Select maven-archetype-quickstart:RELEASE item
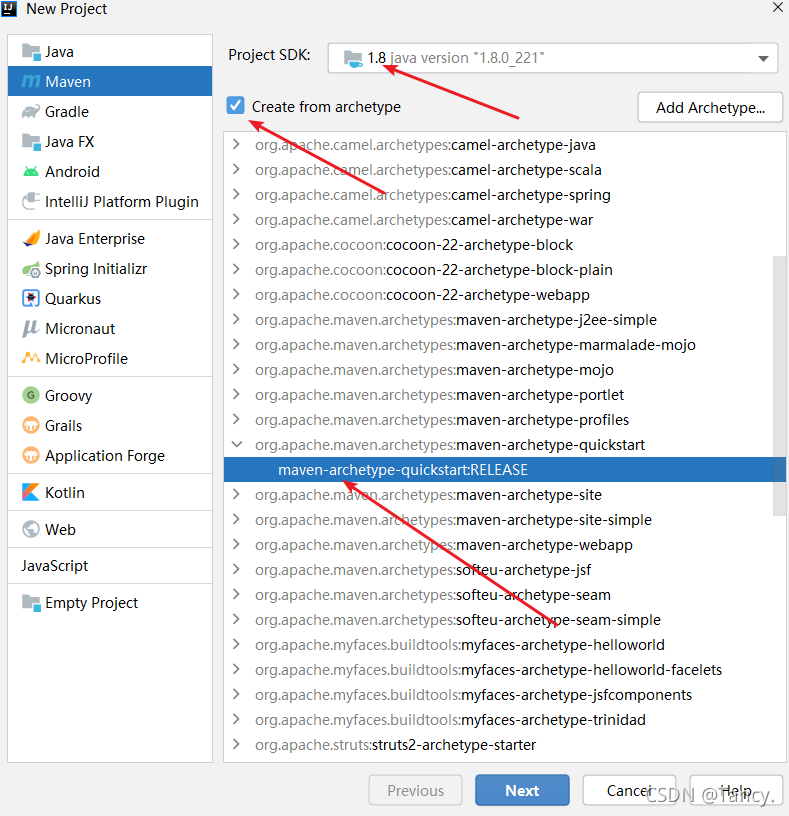 pyautogui.click(x=504, y=469)
